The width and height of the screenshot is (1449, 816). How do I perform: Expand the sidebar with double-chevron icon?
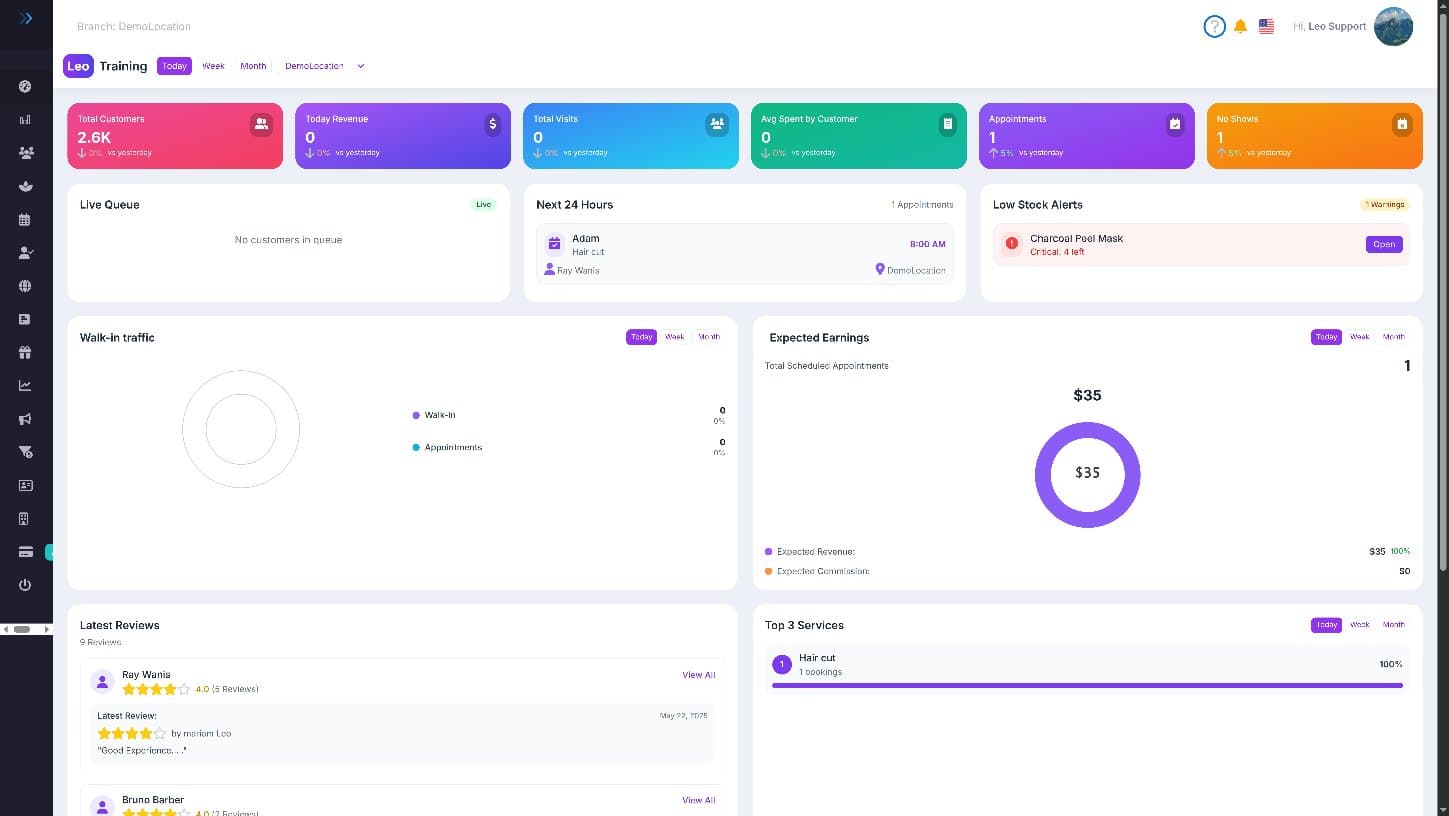(26, 18)
